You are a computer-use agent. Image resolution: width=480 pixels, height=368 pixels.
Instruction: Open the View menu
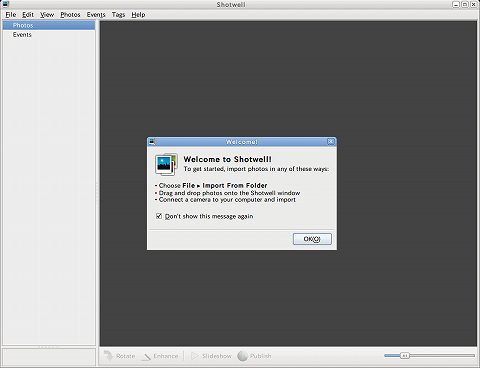47,15
